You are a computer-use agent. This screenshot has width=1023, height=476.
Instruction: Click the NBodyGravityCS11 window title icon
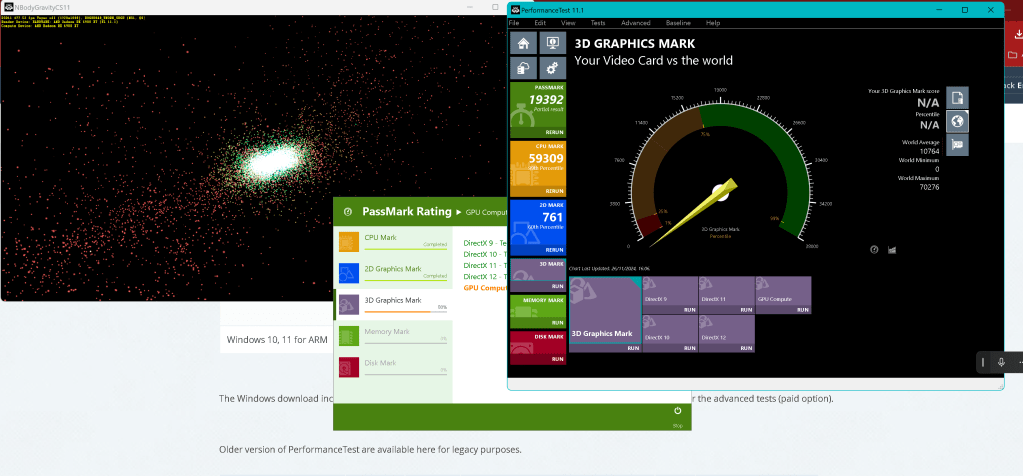[8, 7]
